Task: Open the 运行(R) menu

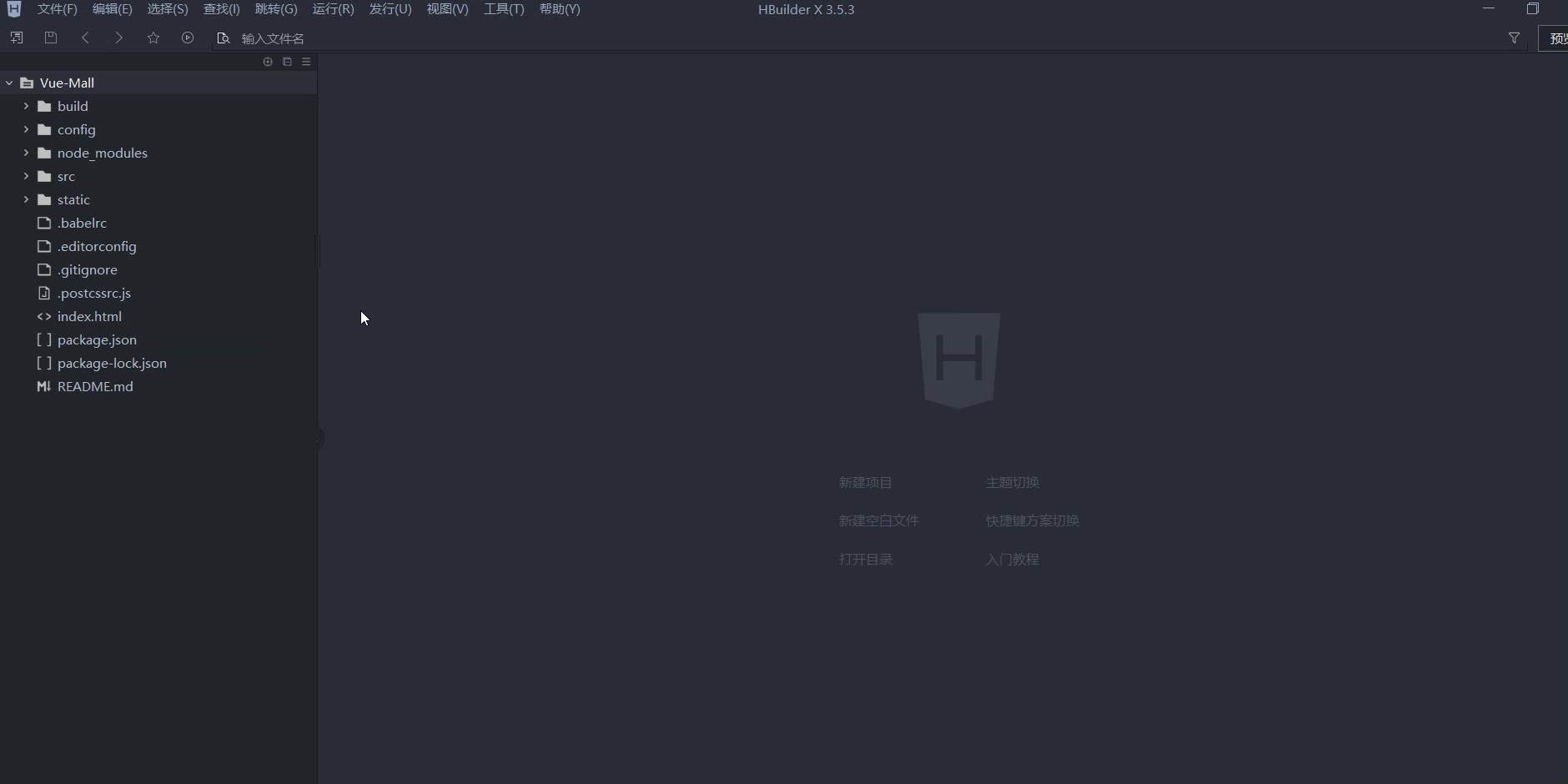Action: point(333,9)
